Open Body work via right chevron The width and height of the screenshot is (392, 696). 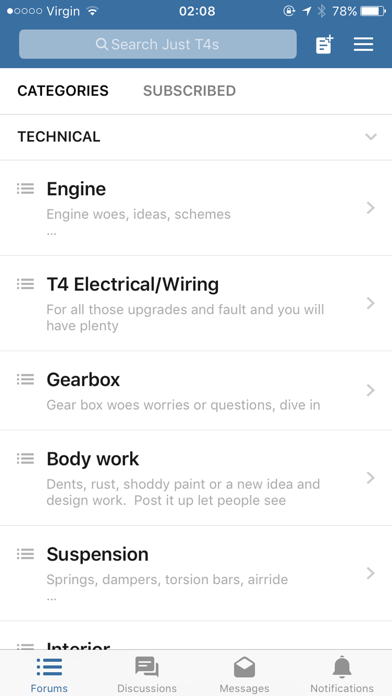click(x=371, y=478)
